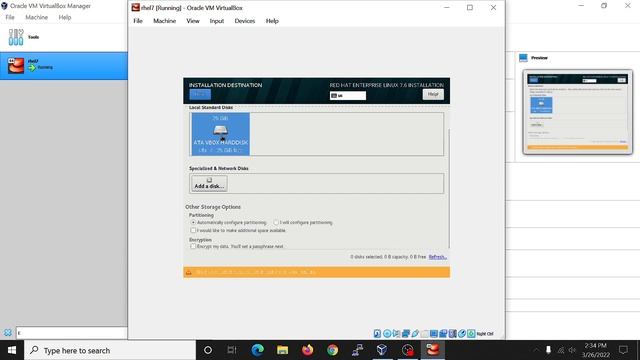Viewport: 640px width, 360px height.
Task: Select Automatically configure partitioning option
Action: tap(229, 222)
